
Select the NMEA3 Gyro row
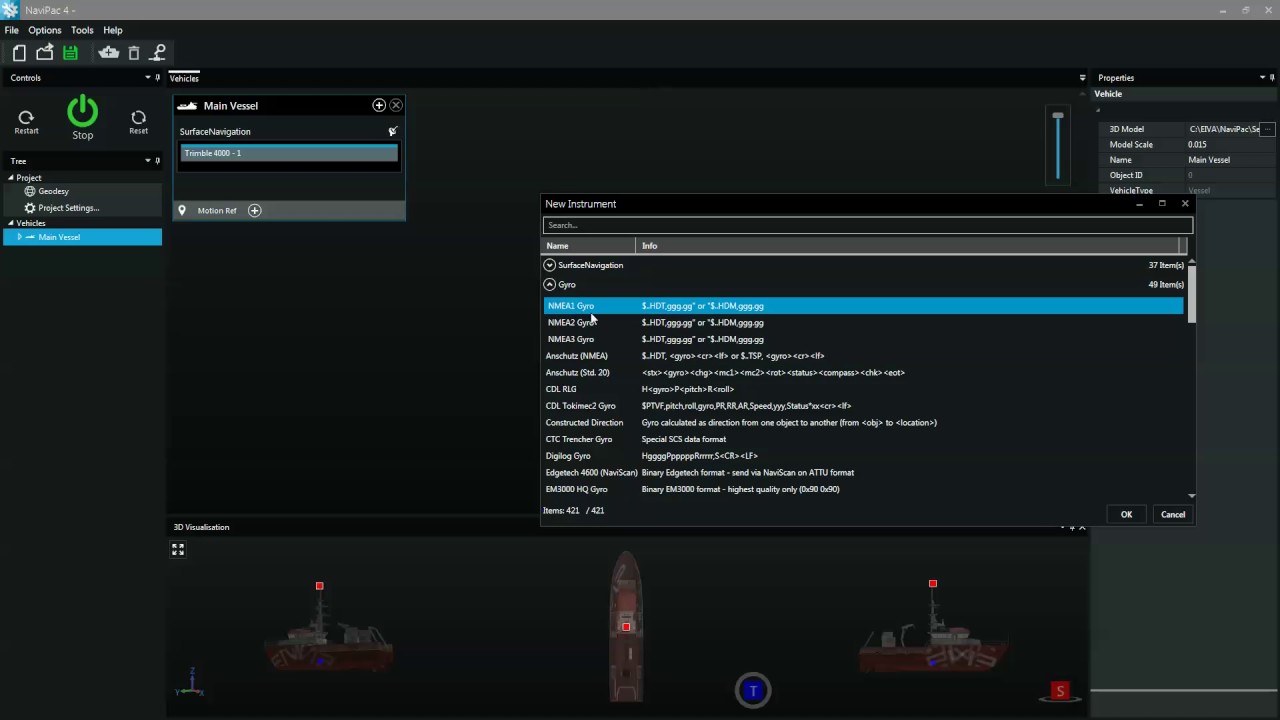(x=863, y=339)
